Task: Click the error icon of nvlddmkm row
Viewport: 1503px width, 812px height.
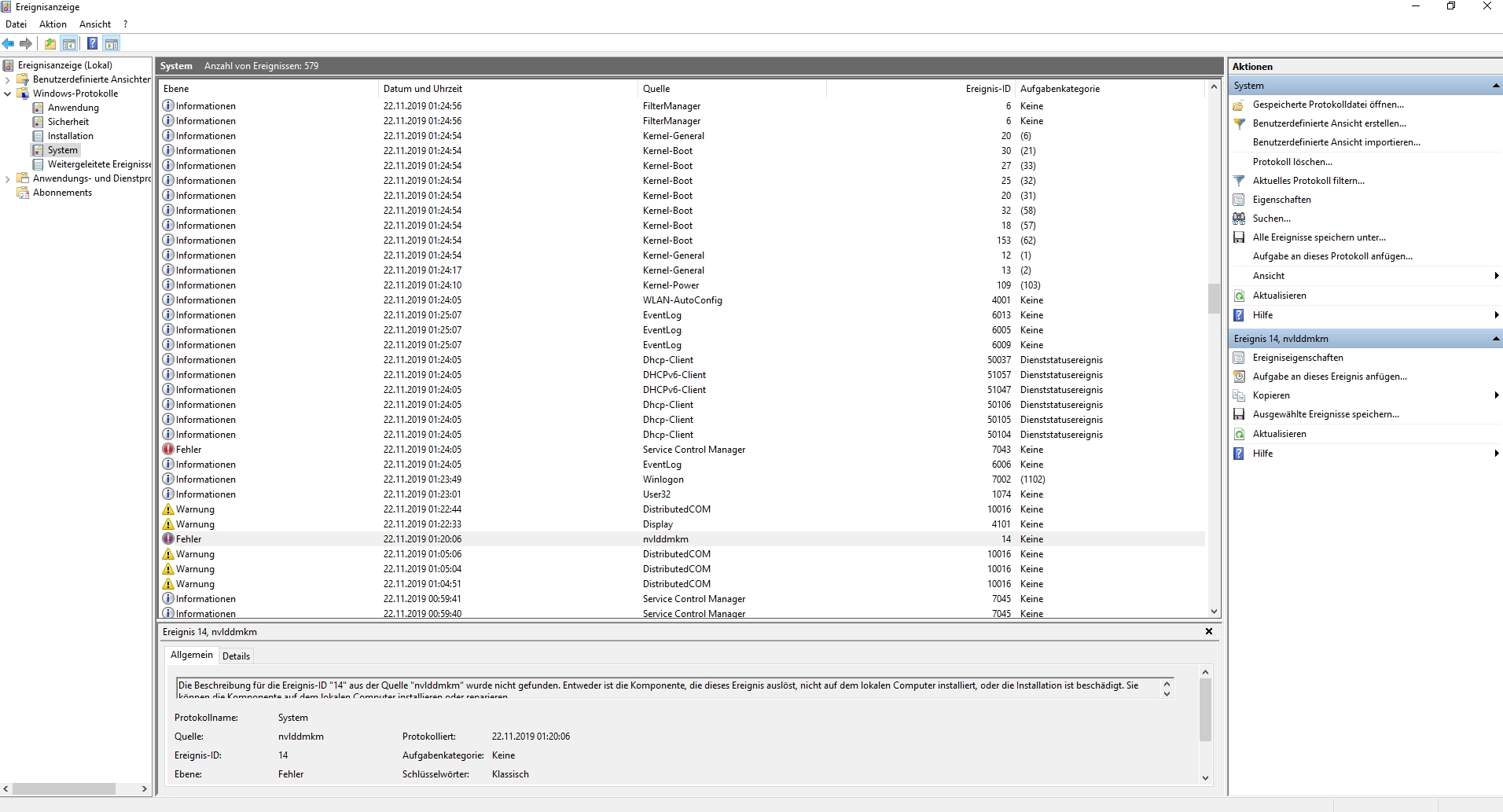Action: (x=168, y=539)
